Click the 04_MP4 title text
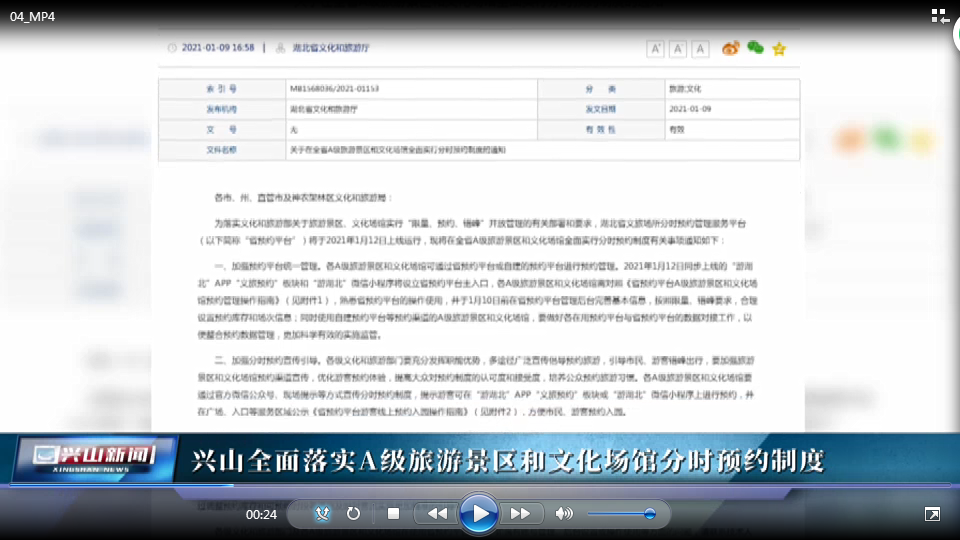Screen dimensions: 960x540 (x=33, y=17)
